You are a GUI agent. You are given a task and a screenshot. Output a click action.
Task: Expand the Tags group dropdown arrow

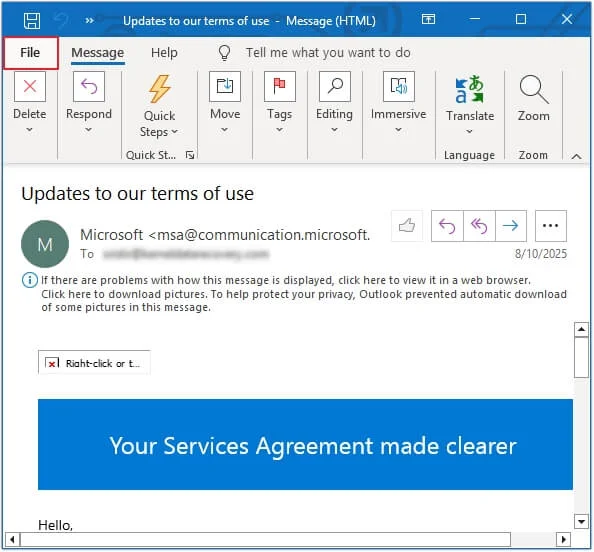point(279,130)
